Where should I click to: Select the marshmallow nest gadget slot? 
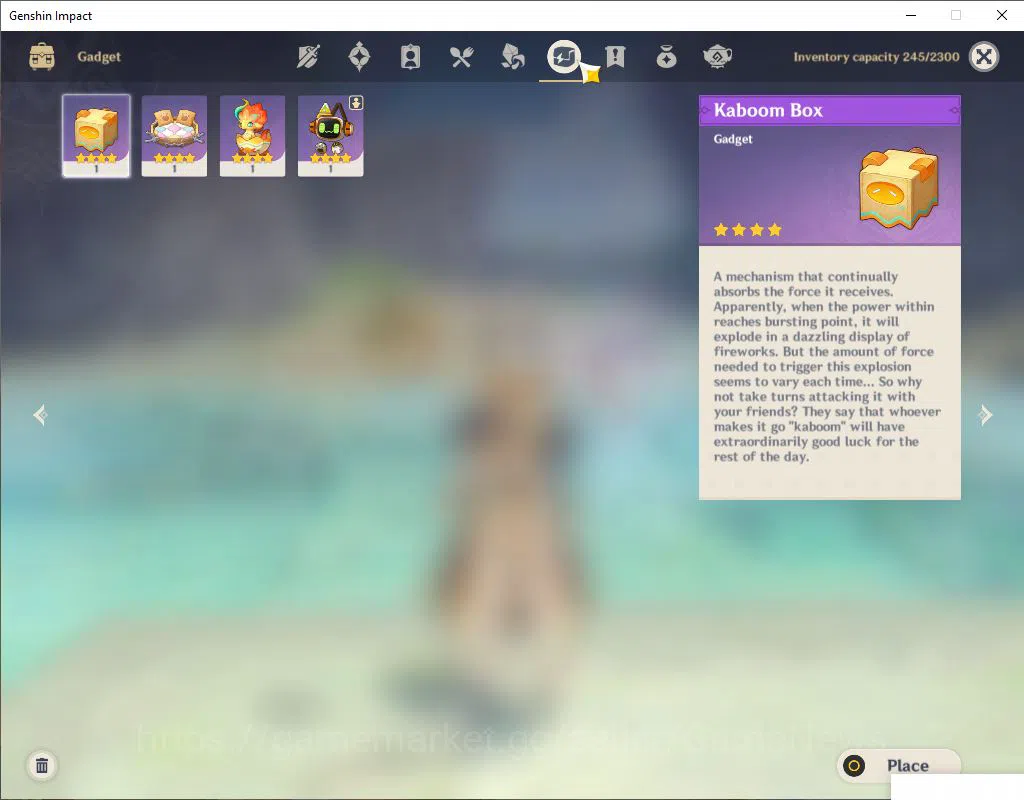174,136
